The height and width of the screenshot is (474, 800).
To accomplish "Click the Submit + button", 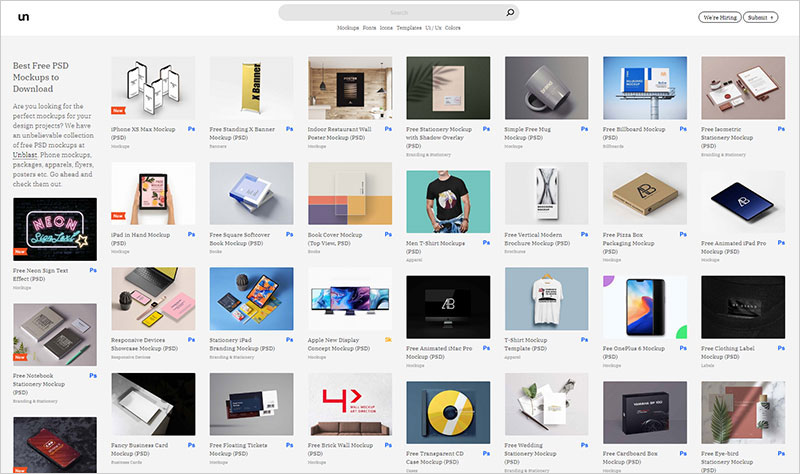I will pyautogui.click(x=760, y=17).
